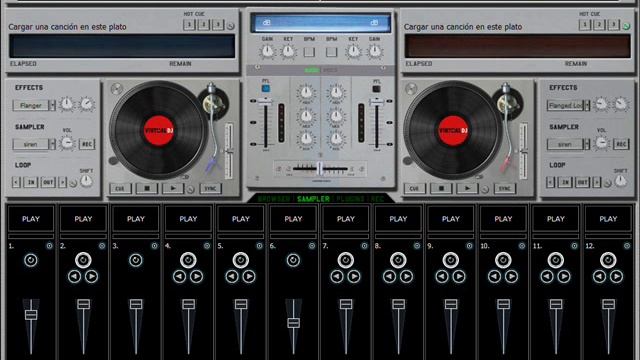The width and height of the screenshot is (640, 360).
Task: Click the round icon next to left hot cue 3
Action: pos(231,26)
